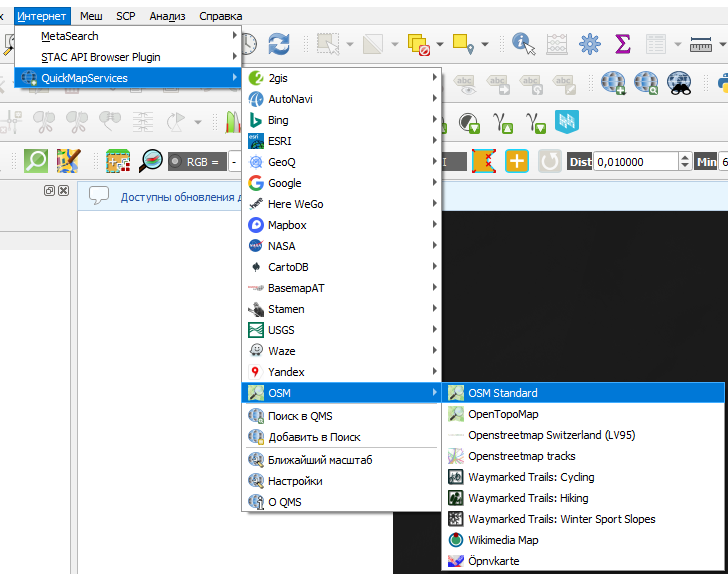Click the orange plus ROI button
728x574 pixels.
517,161
